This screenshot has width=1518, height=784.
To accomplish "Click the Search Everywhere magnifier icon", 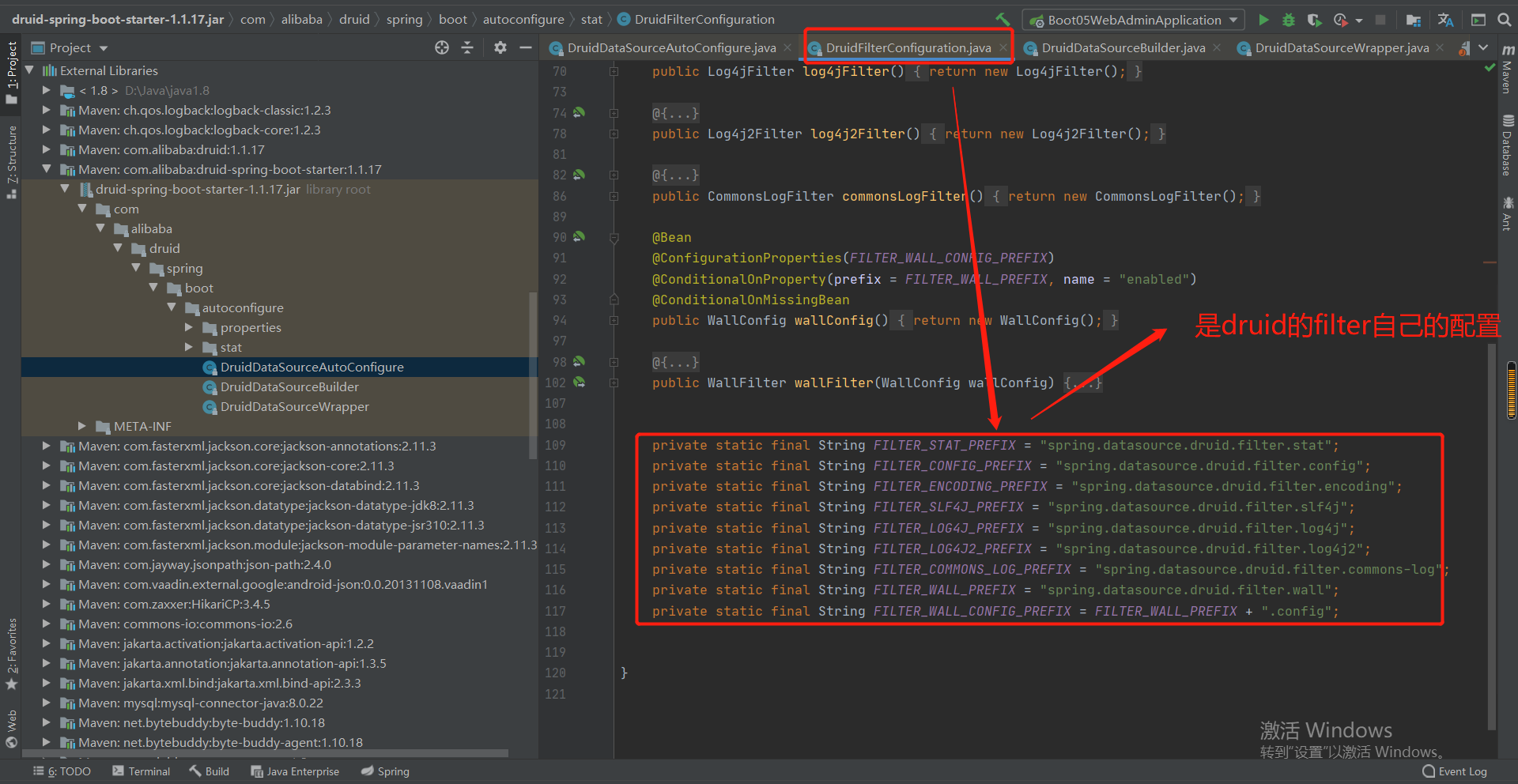I will click(x=1505, y=20).
